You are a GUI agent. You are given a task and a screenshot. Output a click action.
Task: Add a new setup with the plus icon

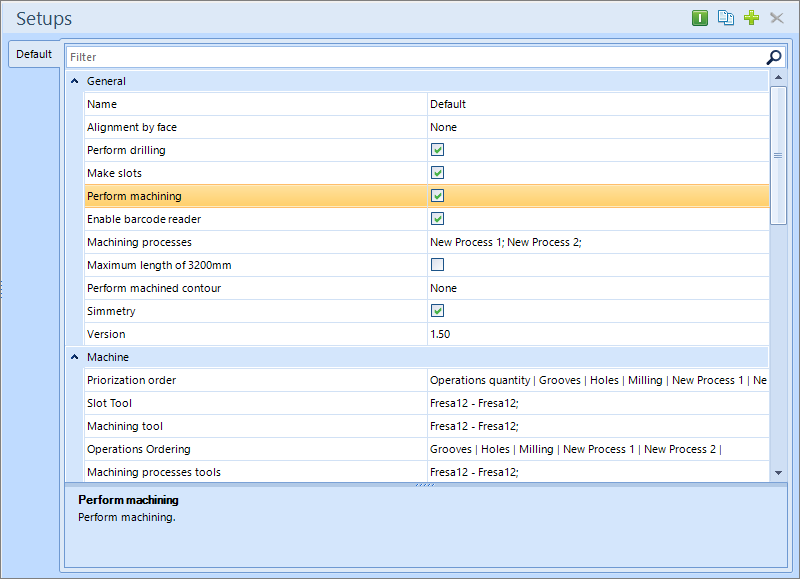(x=751, y=18)
